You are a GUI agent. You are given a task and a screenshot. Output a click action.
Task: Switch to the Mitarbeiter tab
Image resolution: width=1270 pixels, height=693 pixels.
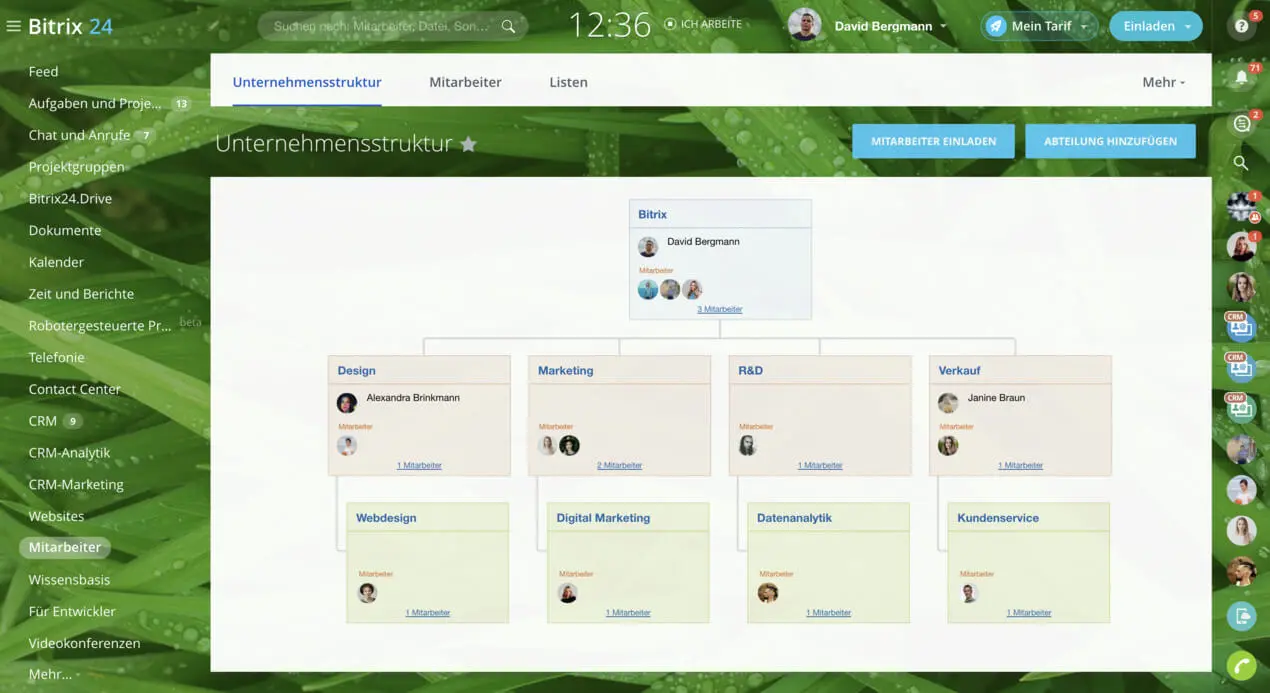click(465, 82)
